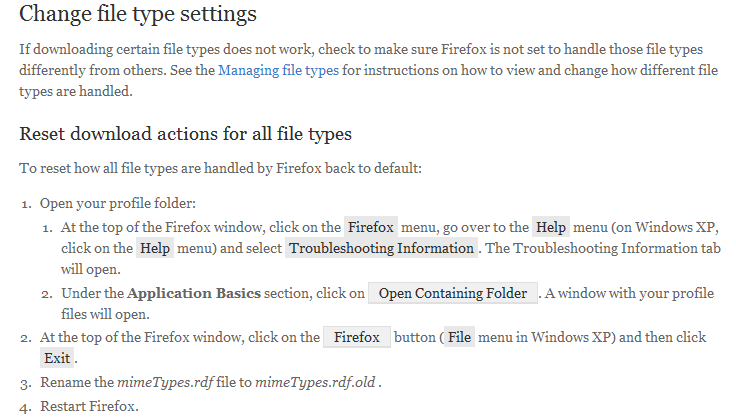Click the Firefox menu label in step one
The image size is (736, 420).
point(371,227)
